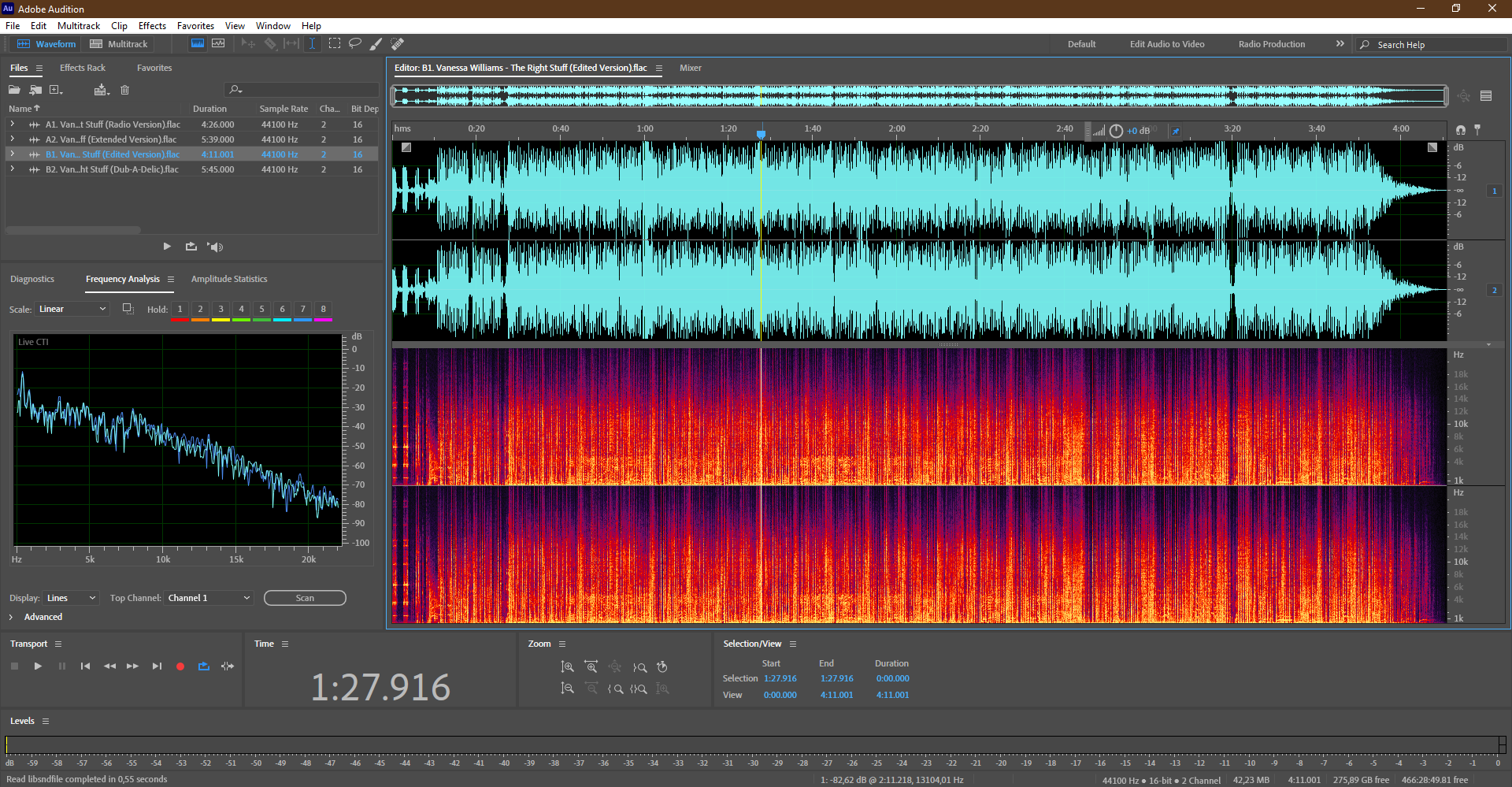Open the Scale dropdown set to Linear
This screenshot has height=787, width=1512.
72,309
